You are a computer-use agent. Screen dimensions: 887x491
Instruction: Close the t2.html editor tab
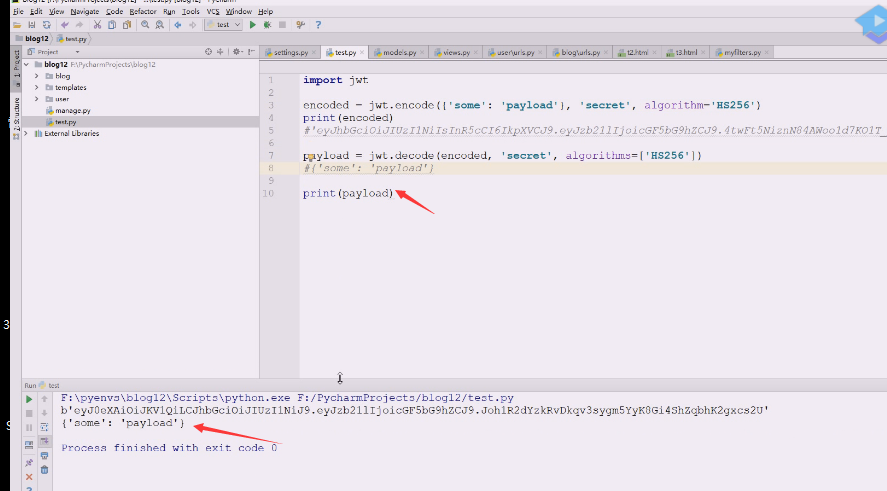pos(655,53)
